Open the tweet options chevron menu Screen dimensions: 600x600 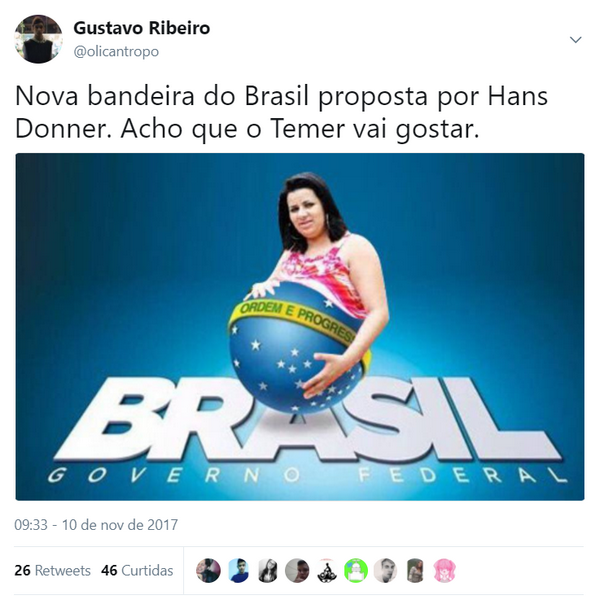point(575,39)
